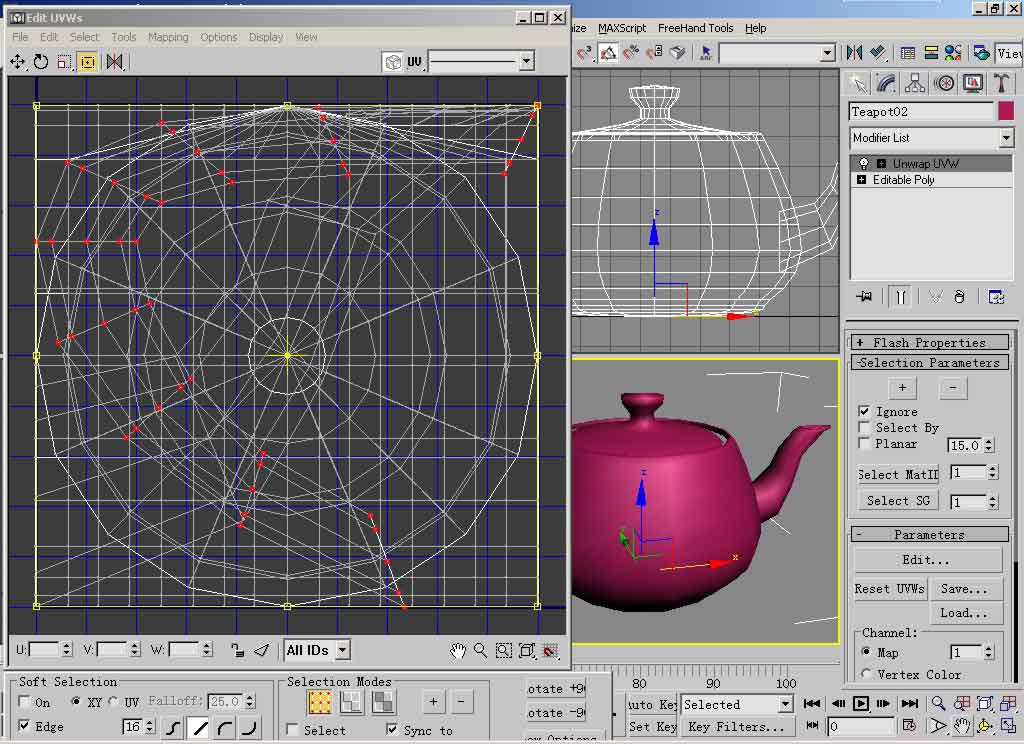Open the Hierarchy command panel tab

click(x=915, y=83)
